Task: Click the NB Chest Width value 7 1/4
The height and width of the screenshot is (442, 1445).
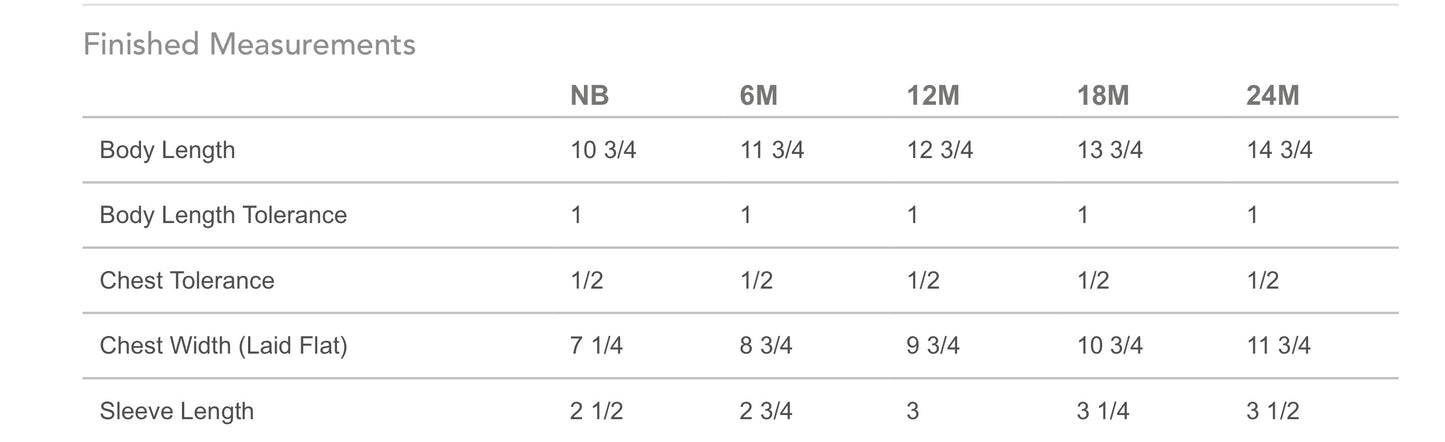Action: [596, 346]
